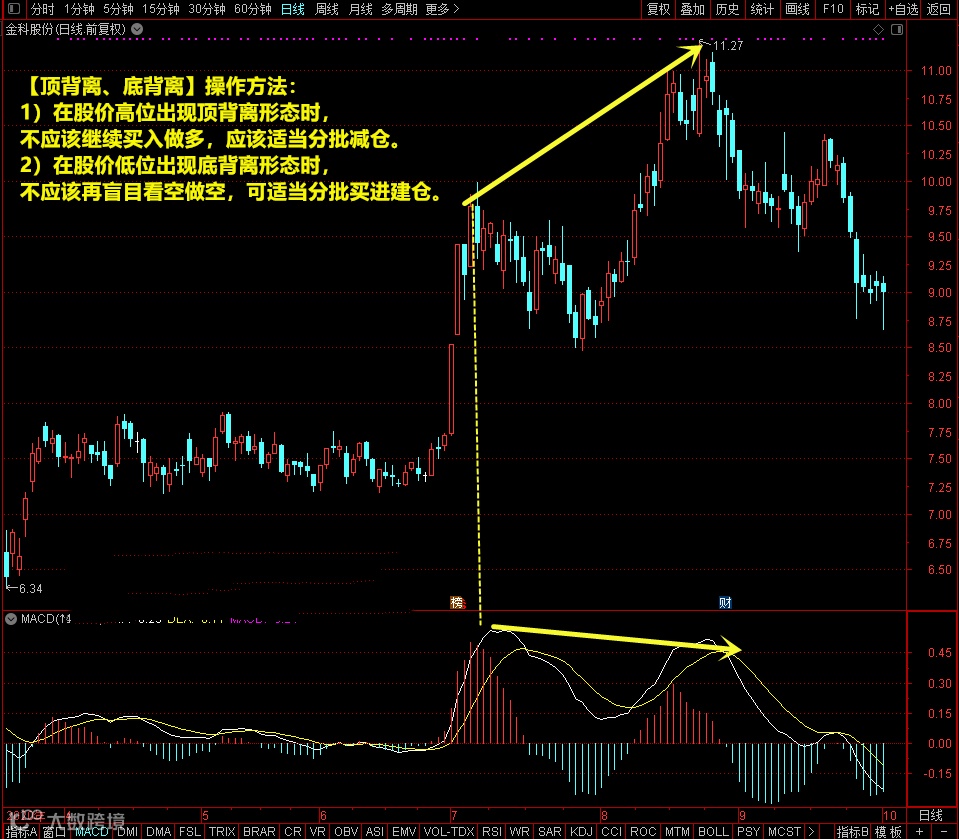Toggle the side panel icon at top-left
The height and width of the screenshot is (839, 959).
pos(13,9)
